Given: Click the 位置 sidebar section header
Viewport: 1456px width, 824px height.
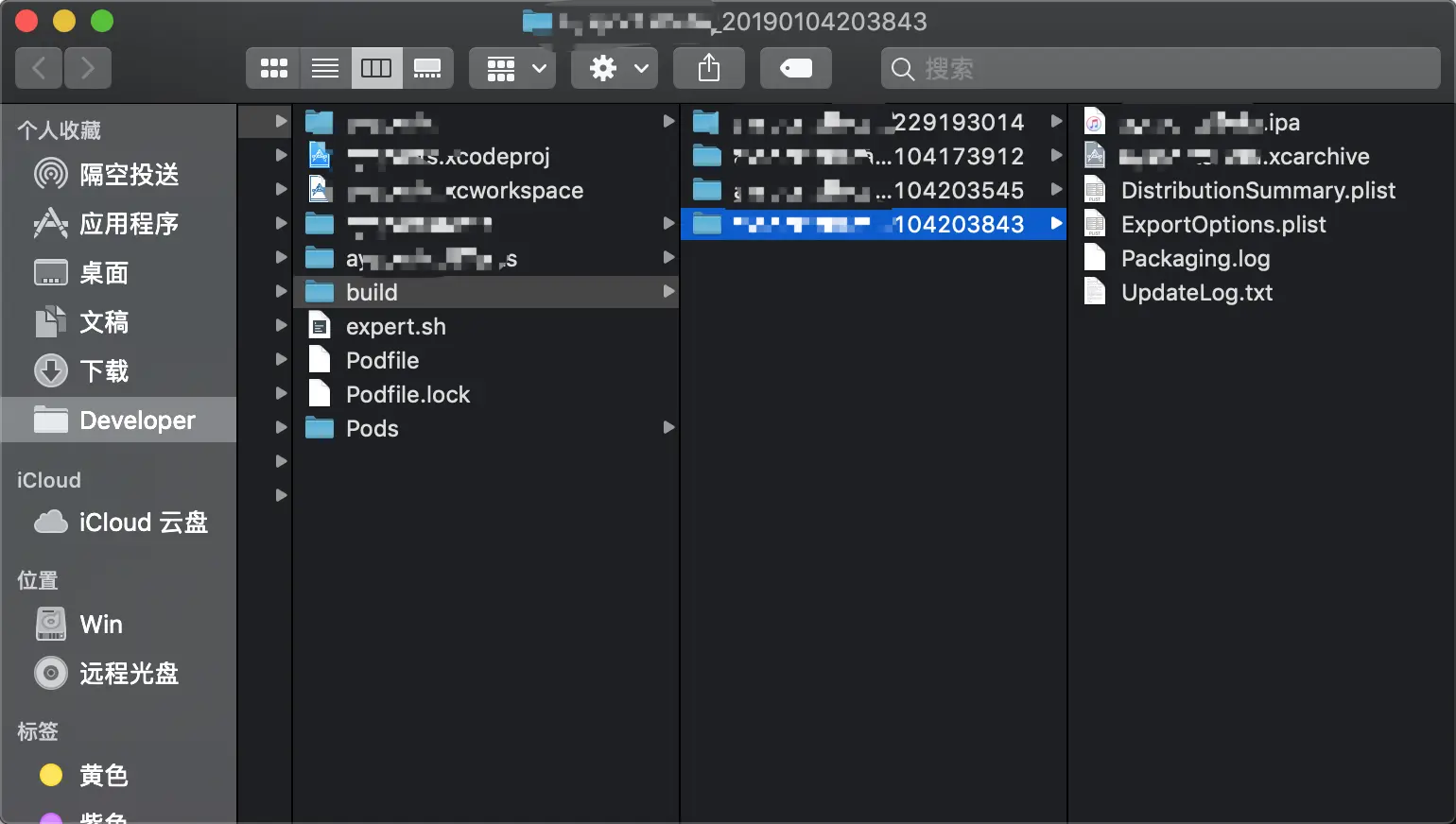Looking at the screenshot, I should click(38, 580).
